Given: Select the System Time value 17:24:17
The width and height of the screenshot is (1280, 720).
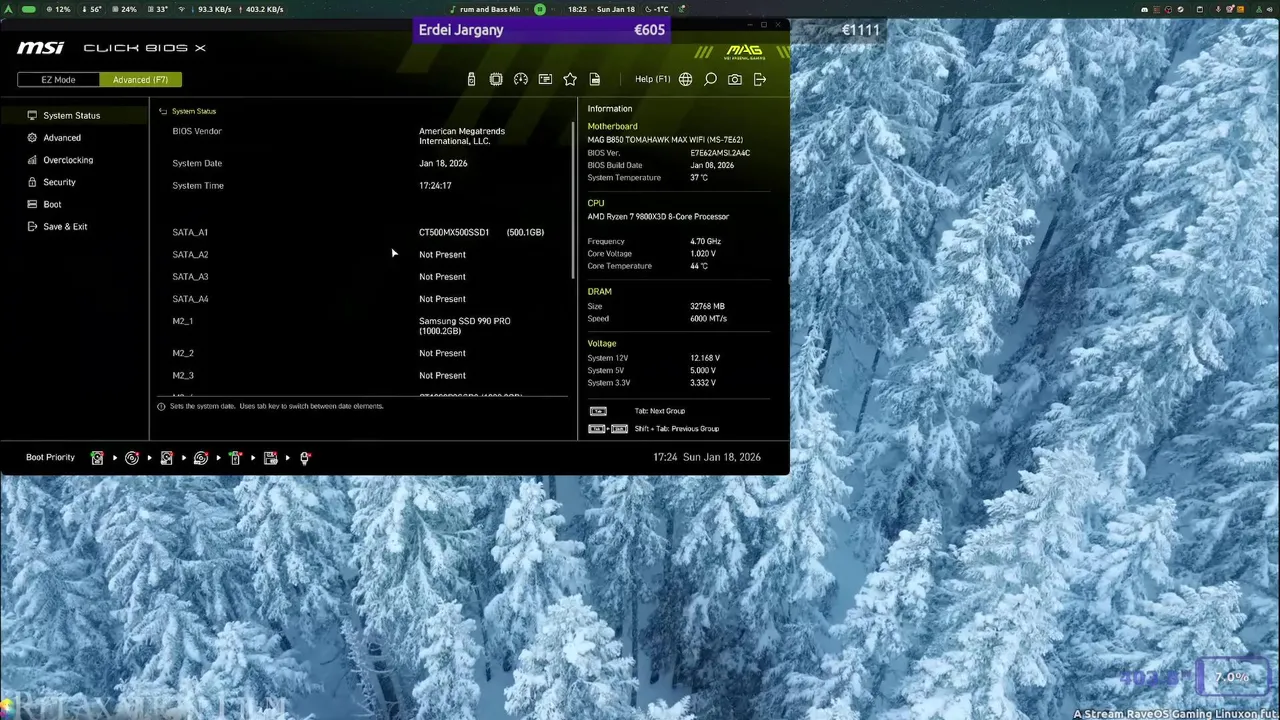Looking at the screenshot, I should (x=435, y=186).
